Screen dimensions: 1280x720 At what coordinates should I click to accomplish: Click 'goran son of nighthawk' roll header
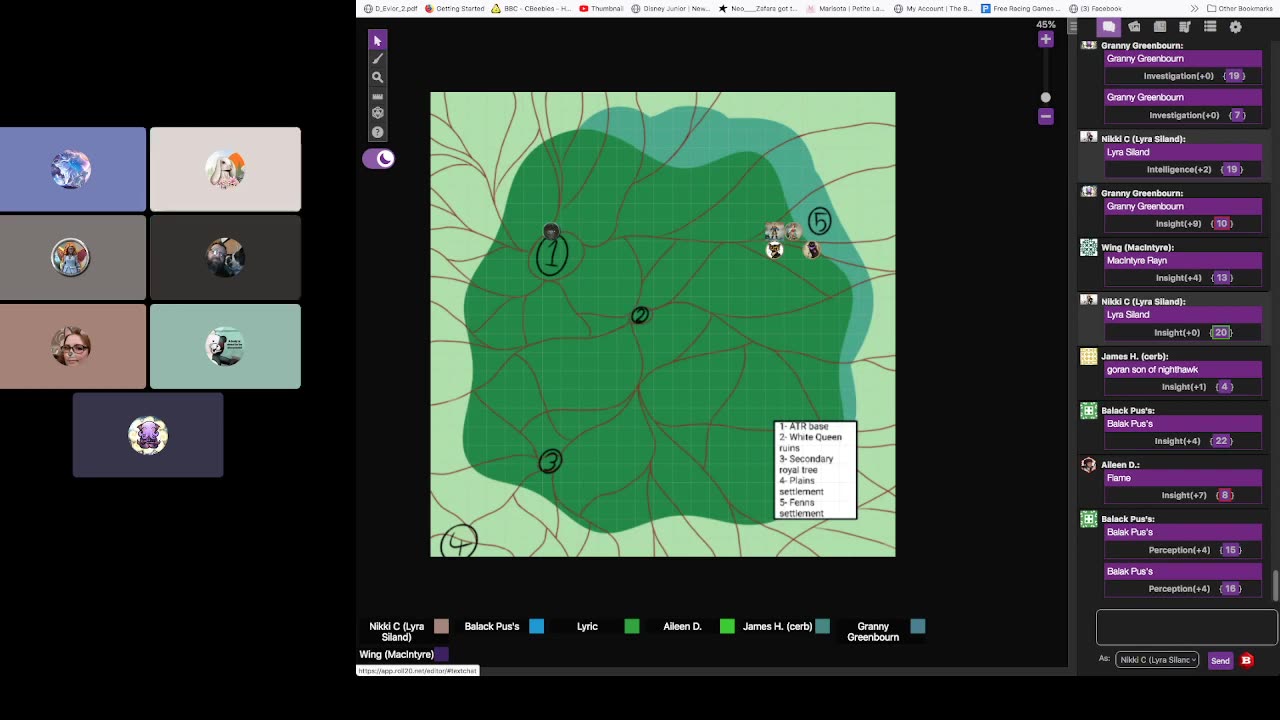point(1182,370)
